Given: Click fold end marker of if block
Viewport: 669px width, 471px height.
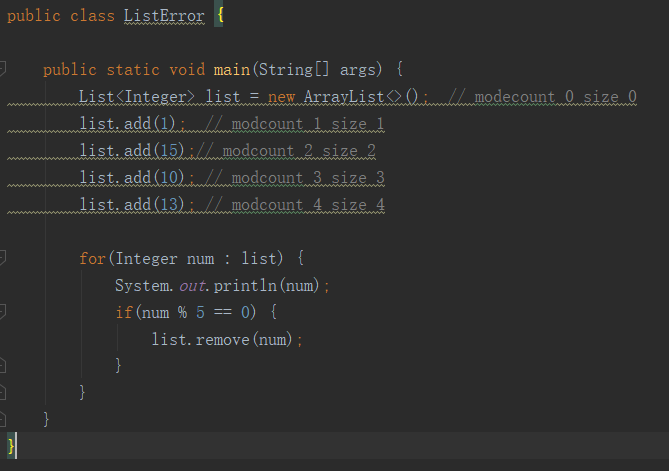Looking at the screenshot, I should point(2,366).
